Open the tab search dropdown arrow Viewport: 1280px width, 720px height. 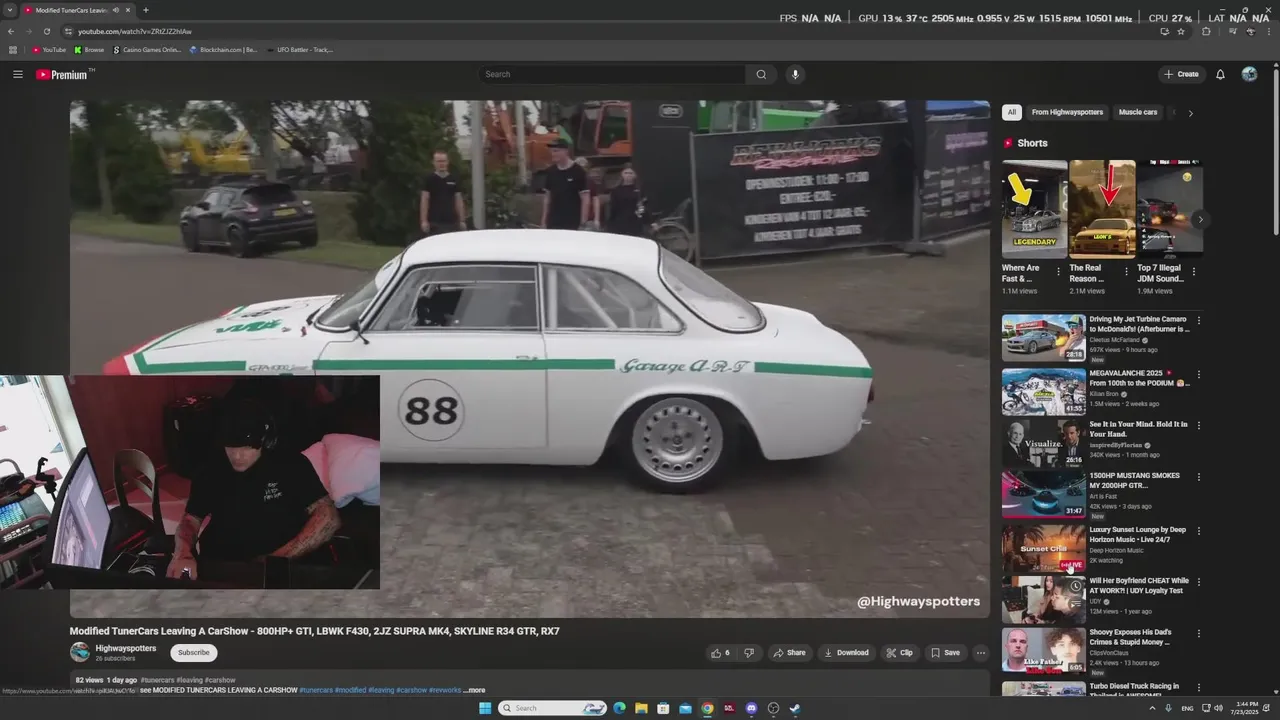10,10
